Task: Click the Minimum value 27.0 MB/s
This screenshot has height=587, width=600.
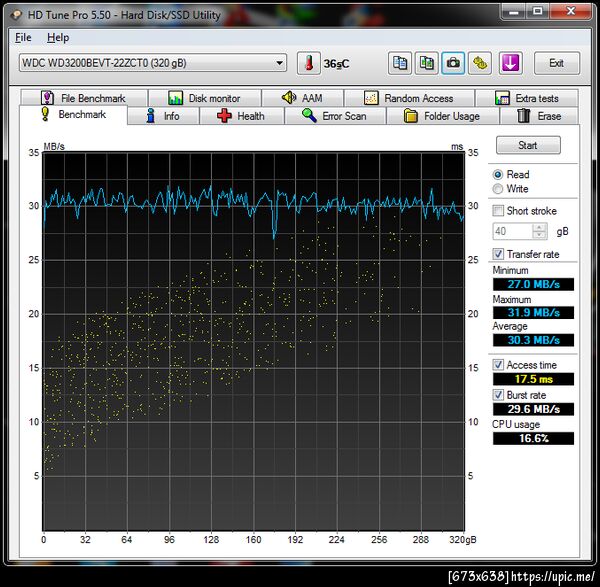Action: tap(533, 284)
